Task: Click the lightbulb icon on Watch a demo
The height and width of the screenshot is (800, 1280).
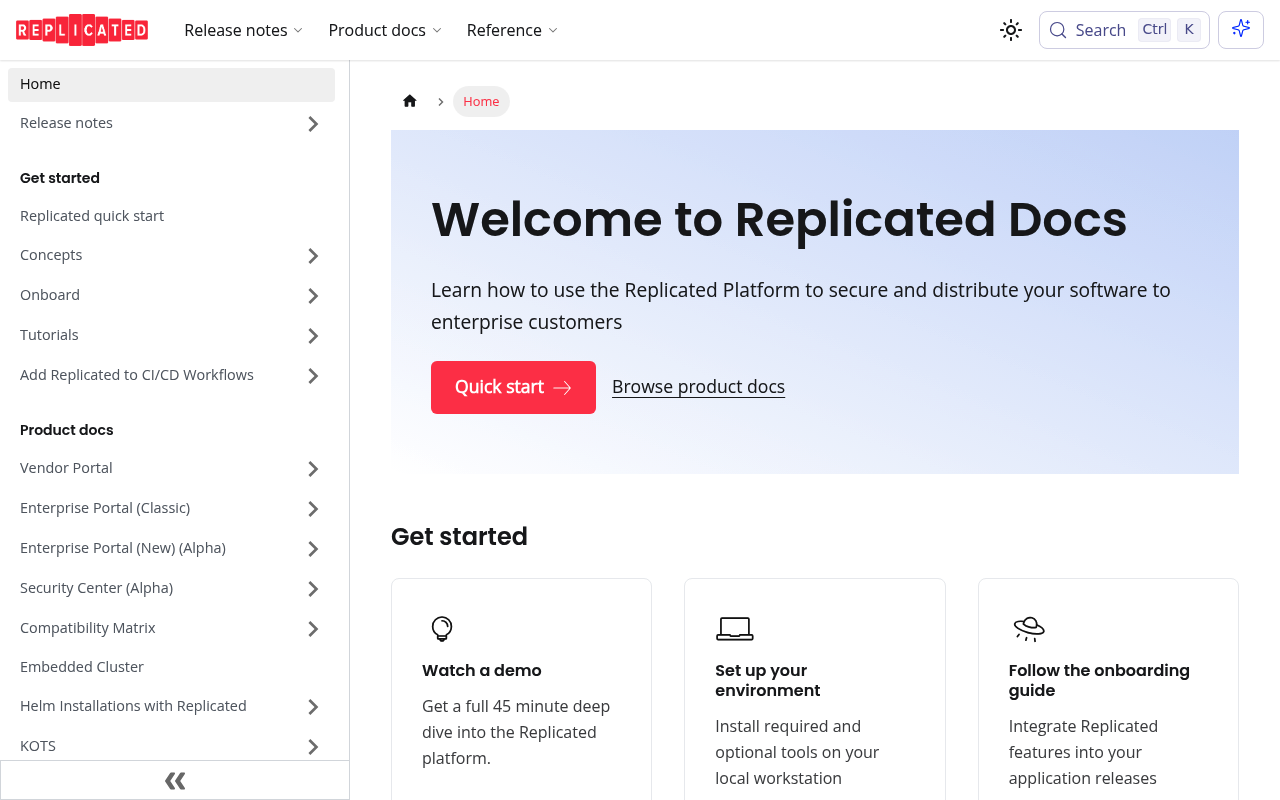Action: 442,628
